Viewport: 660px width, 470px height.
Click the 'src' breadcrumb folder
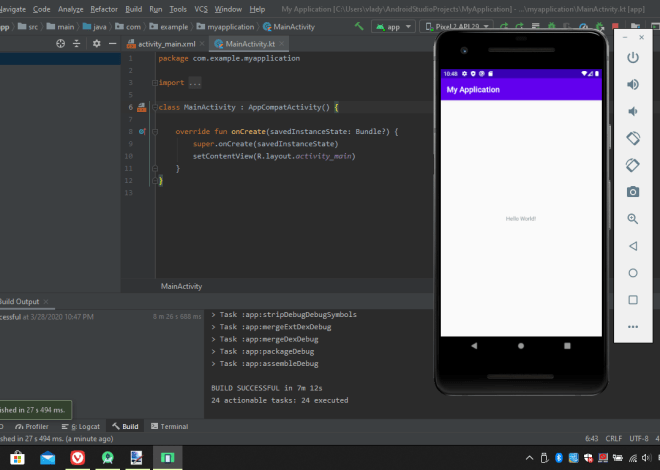pos(28,27)
